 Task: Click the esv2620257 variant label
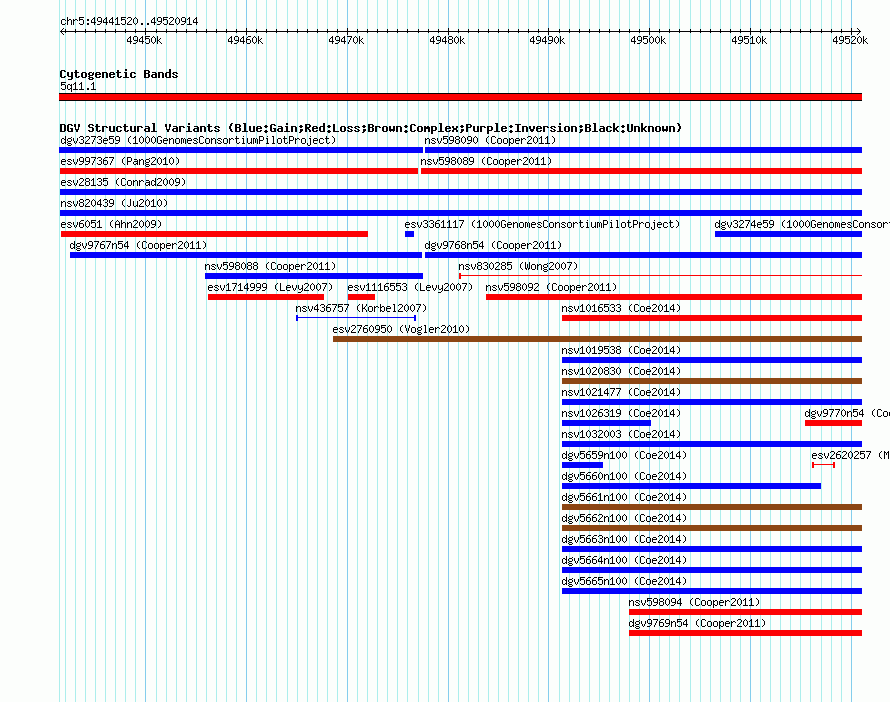click(850, 455)
